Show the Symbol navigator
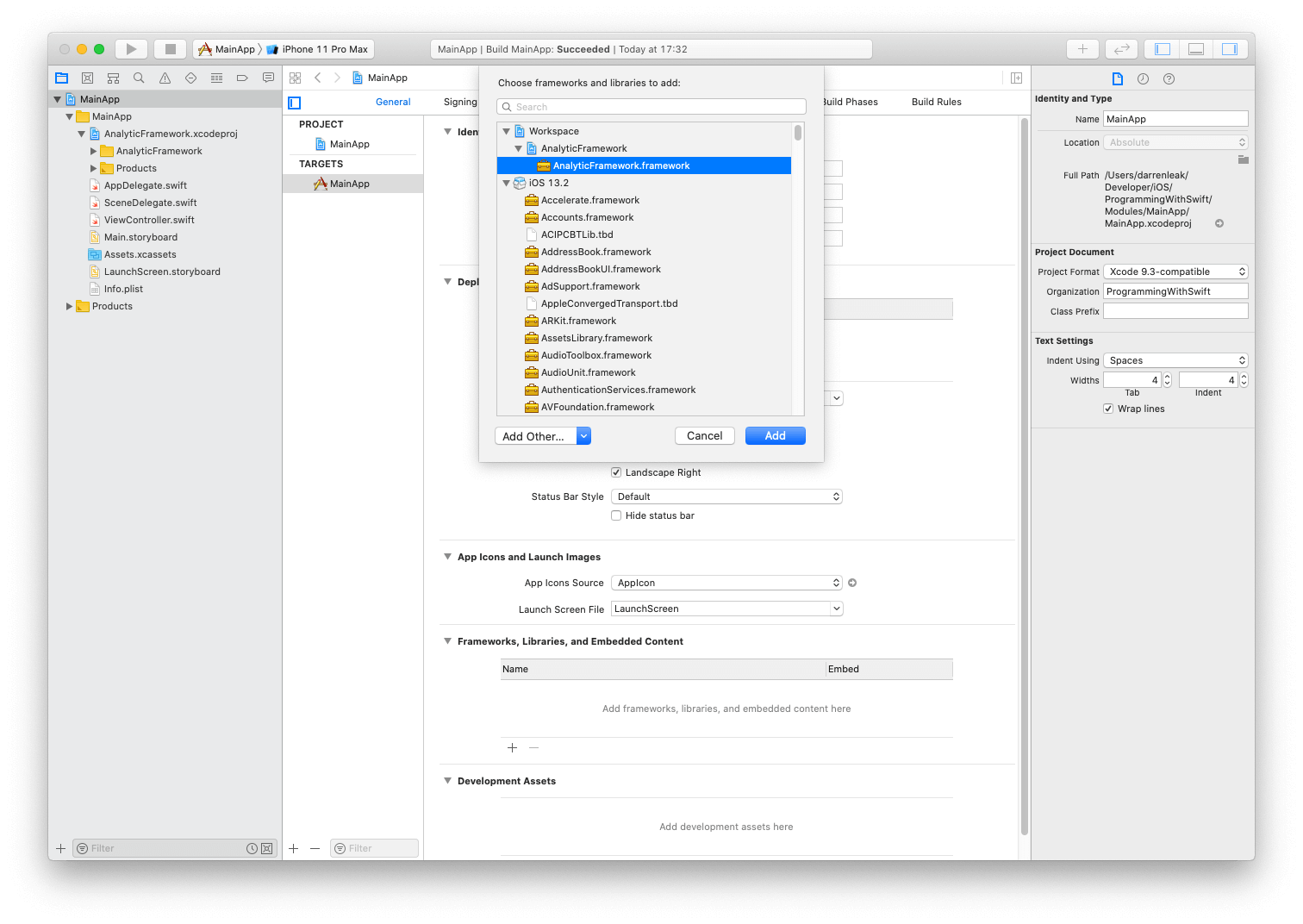The image size is (1303, 924). [113, 78]
